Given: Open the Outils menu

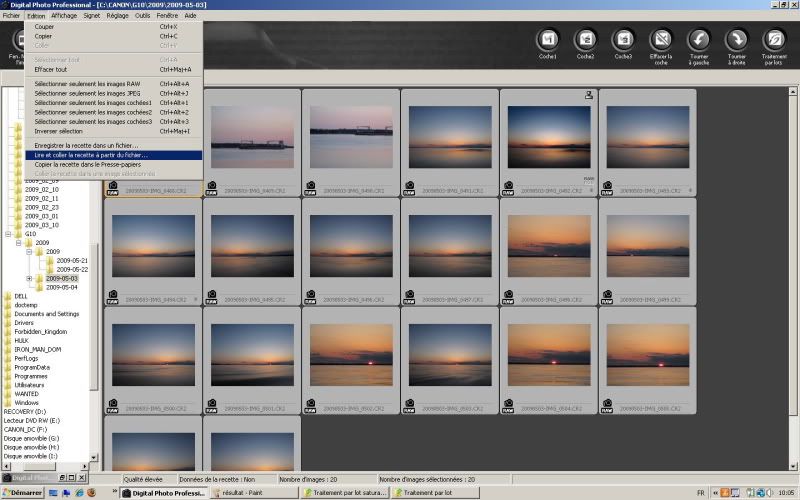Looking at the screenshot, I should pos(143,16).
